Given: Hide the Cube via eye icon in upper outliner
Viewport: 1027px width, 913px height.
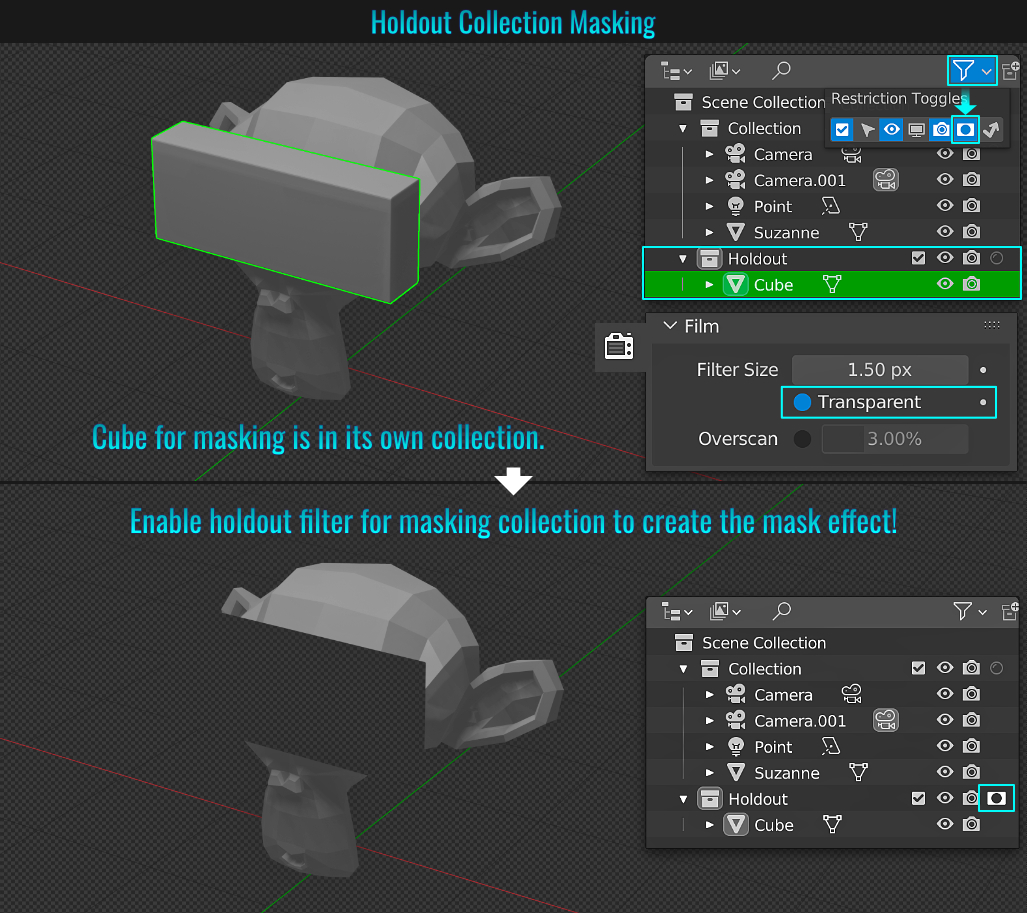Looking at the screenshot, I should click(944, 284).
